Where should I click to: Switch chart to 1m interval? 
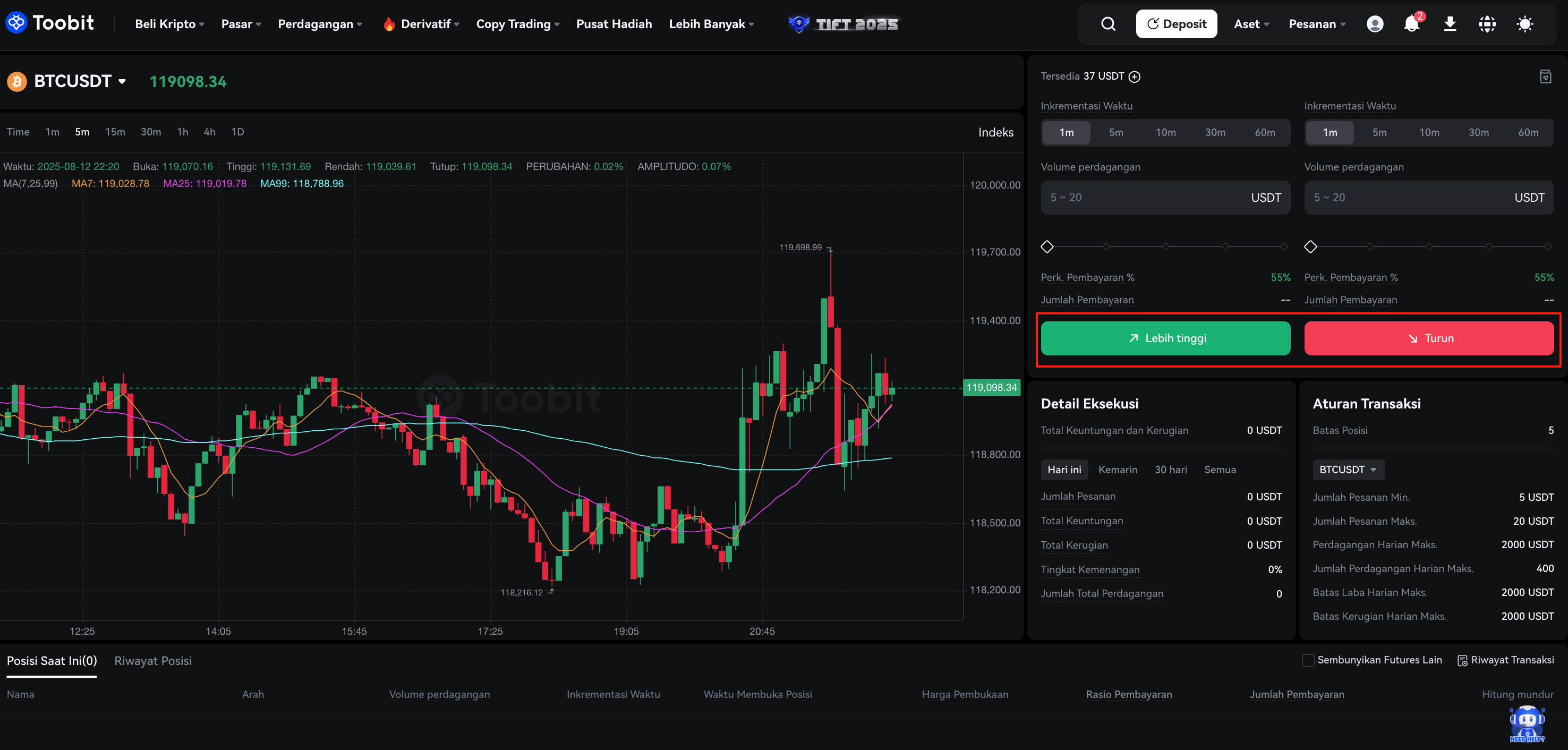[x=52, y=132]
